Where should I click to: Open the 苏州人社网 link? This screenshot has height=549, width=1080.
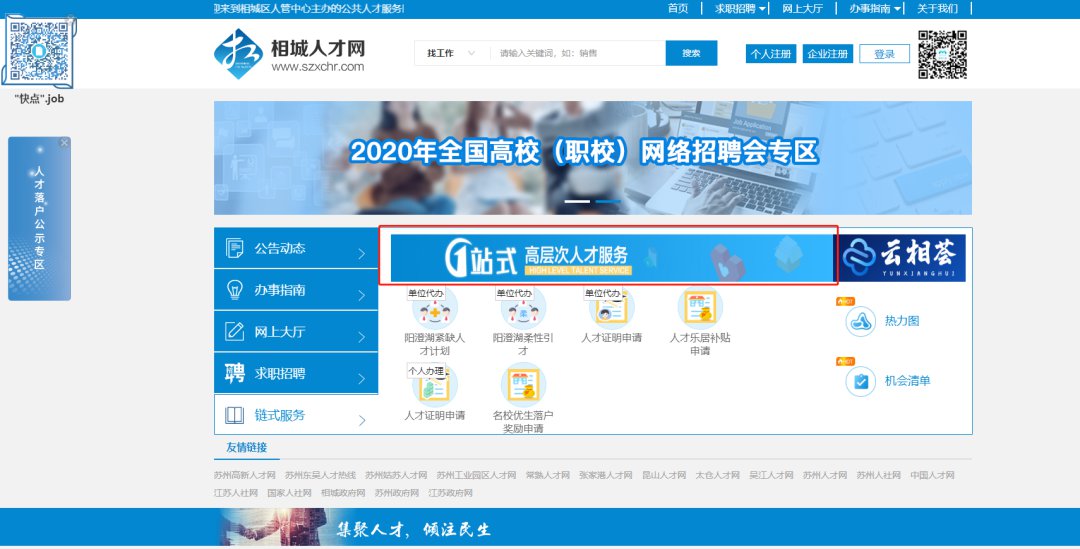[878, 475]
